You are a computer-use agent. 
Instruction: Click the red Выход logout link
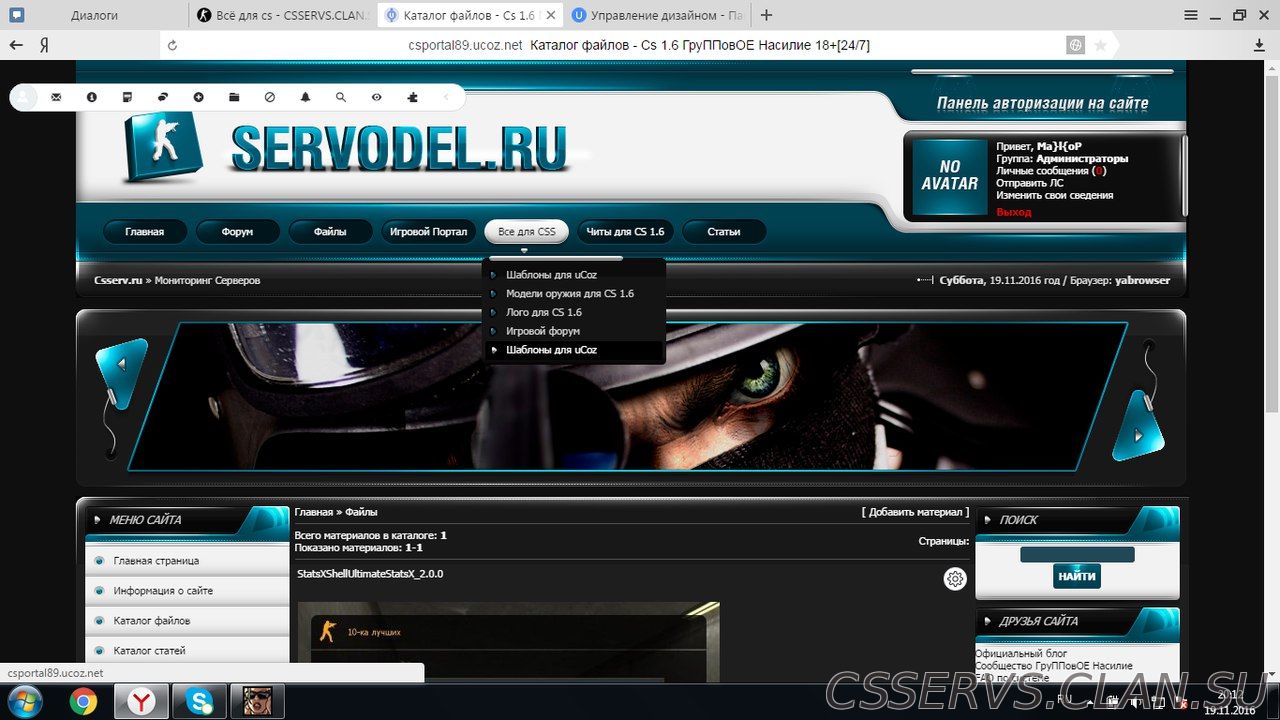1013,212
